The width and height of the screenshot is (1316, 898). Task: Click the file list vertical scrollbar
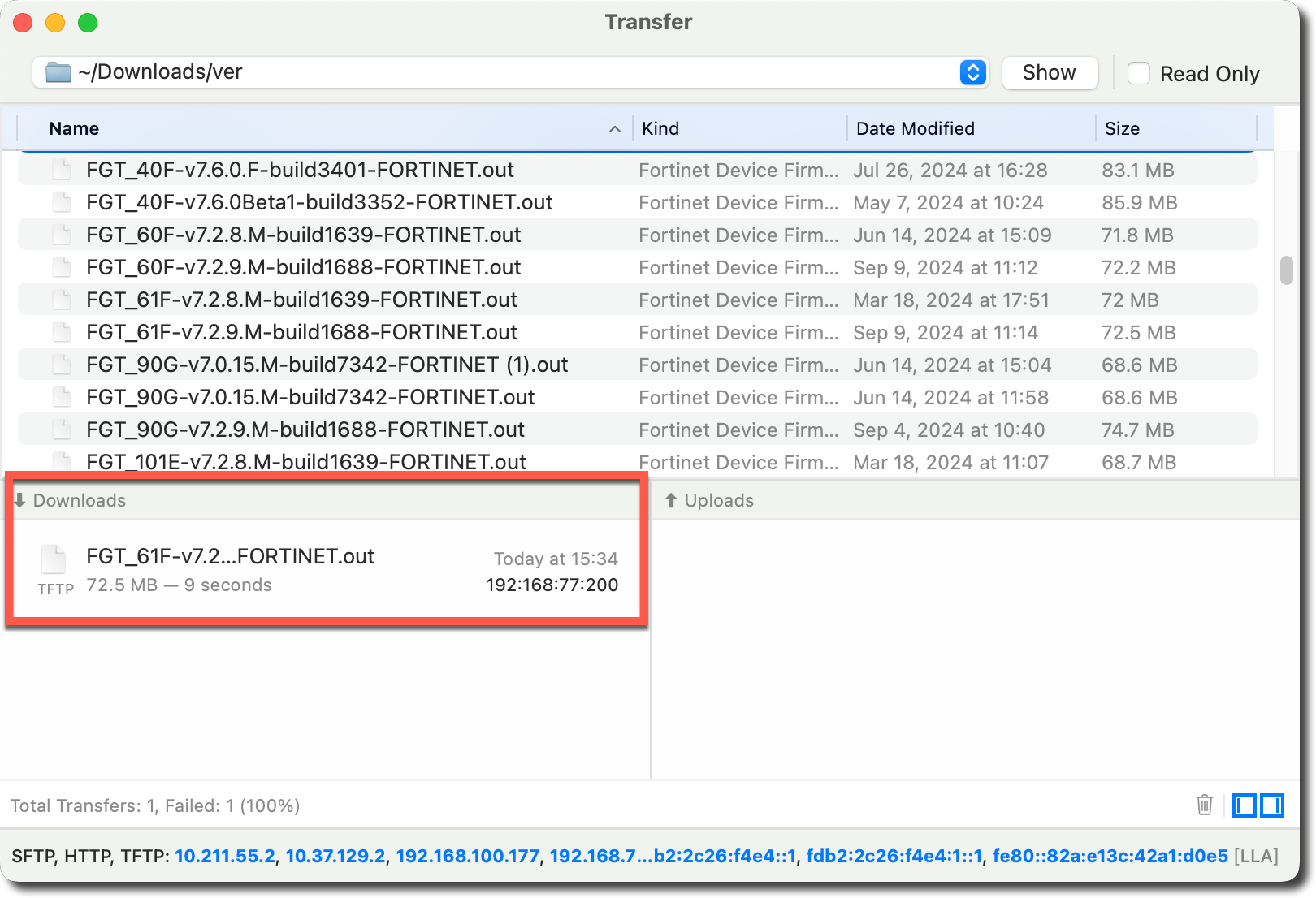click(x=1286, y=270)
